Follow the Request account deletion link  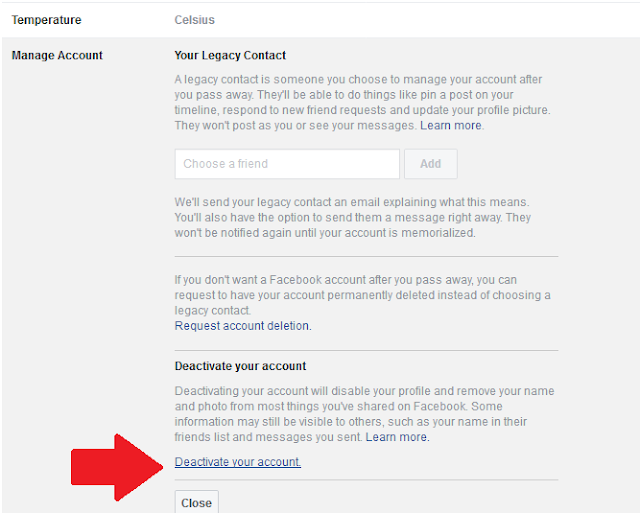[242, 326]
